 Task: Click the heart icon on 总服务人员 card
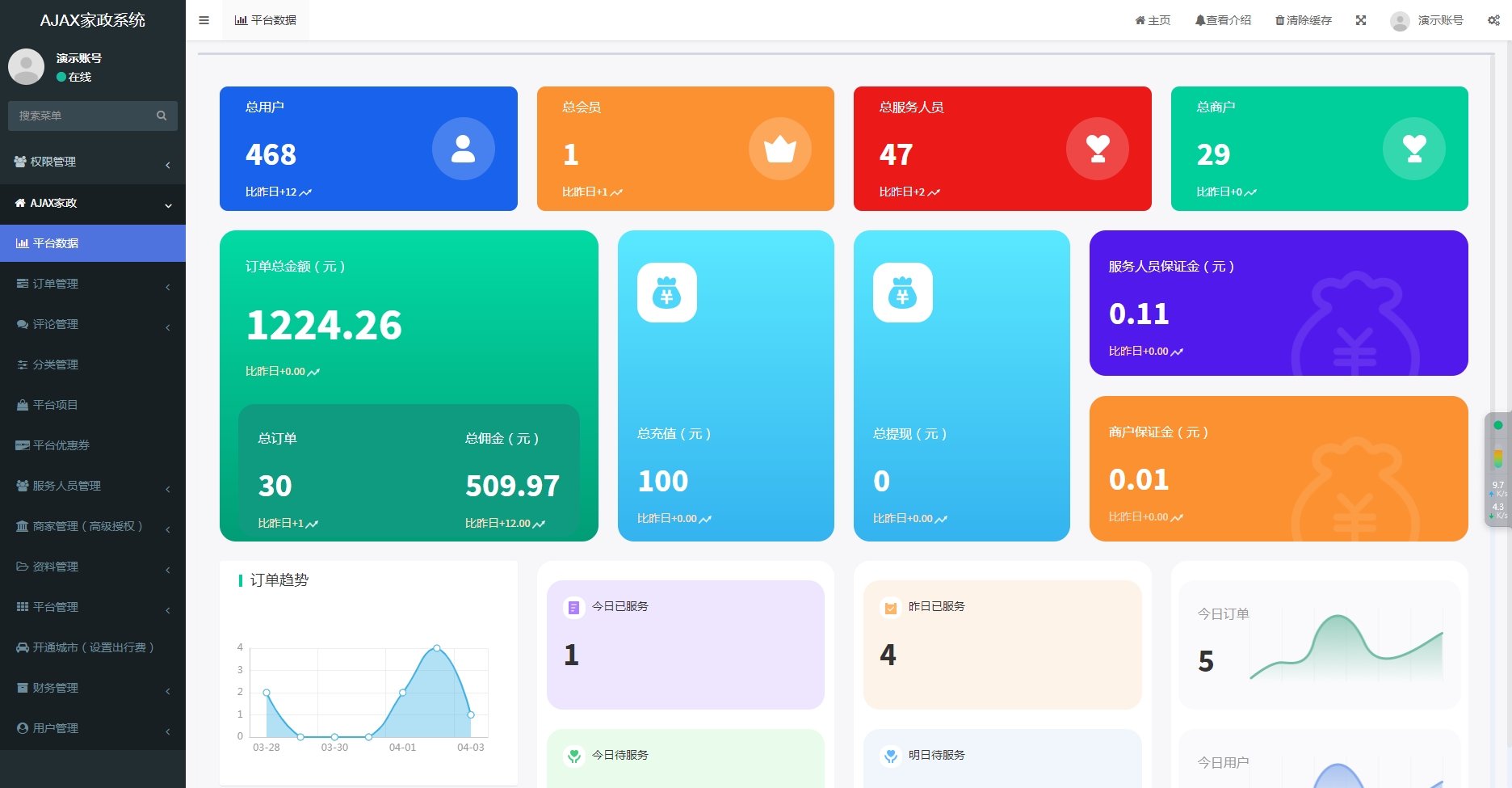pyautogui.click(x=1098, y=149)
